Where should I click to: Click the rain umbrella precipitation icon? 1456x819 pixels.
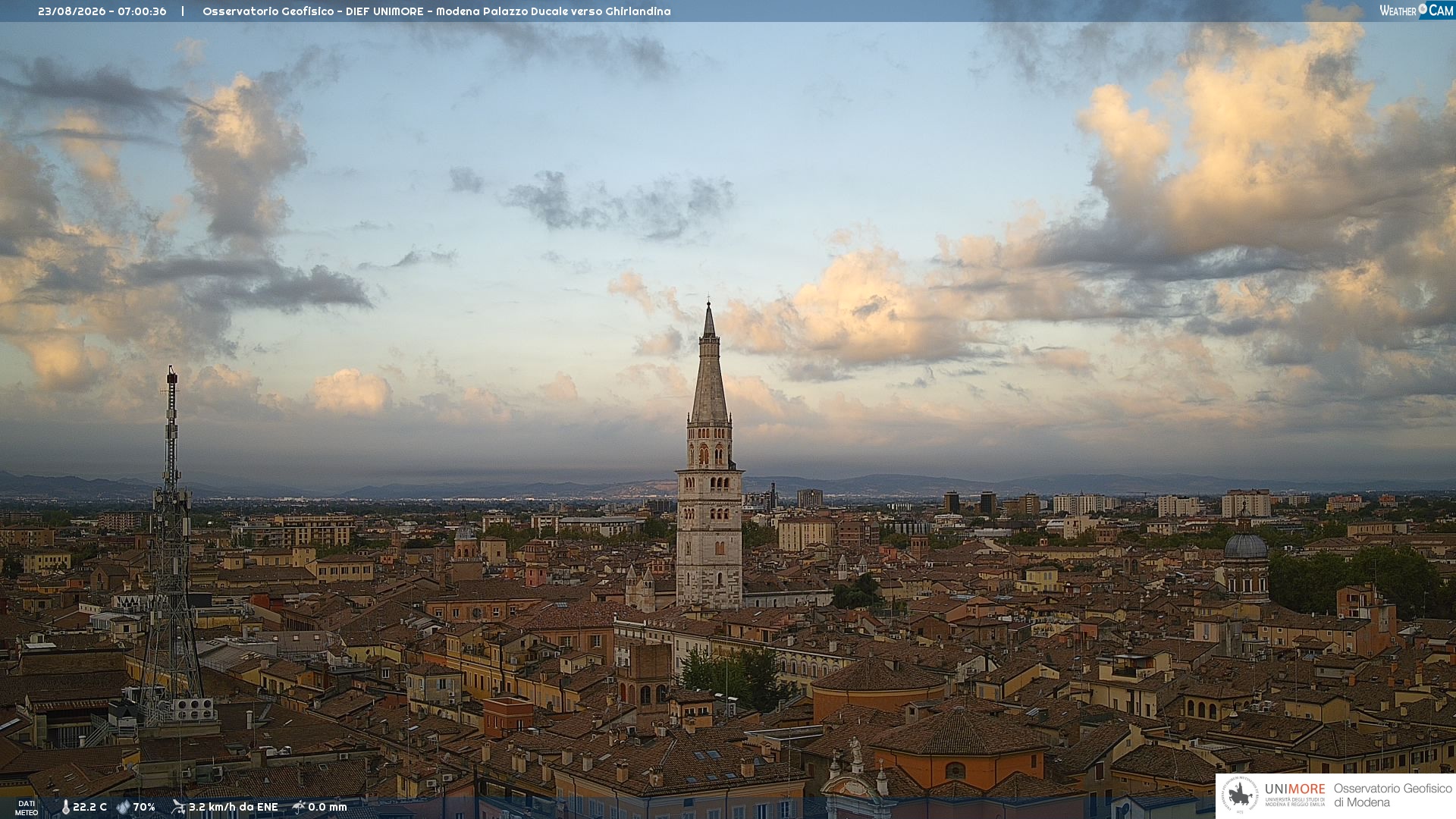click(x=299, y=807)
